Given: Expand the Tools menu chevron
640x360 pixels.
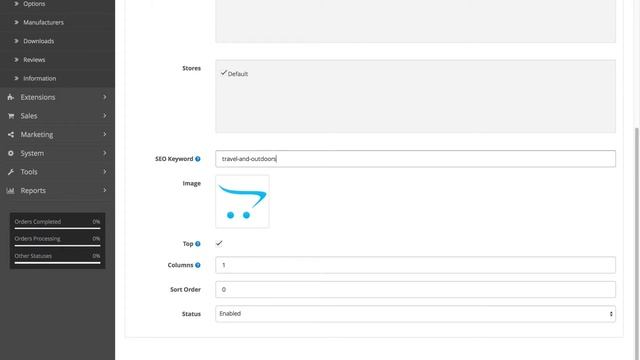Looking at the screenshot, I should 104,172.
